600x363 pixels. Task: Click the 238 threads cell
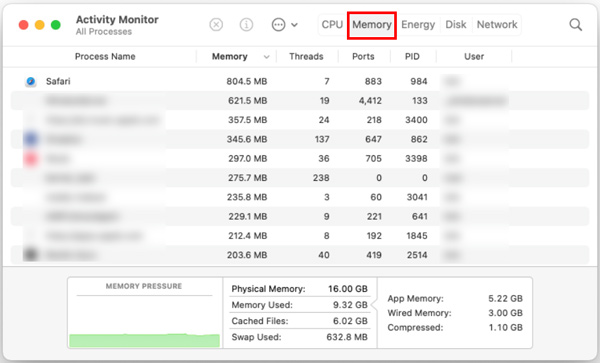pos(321,178)
